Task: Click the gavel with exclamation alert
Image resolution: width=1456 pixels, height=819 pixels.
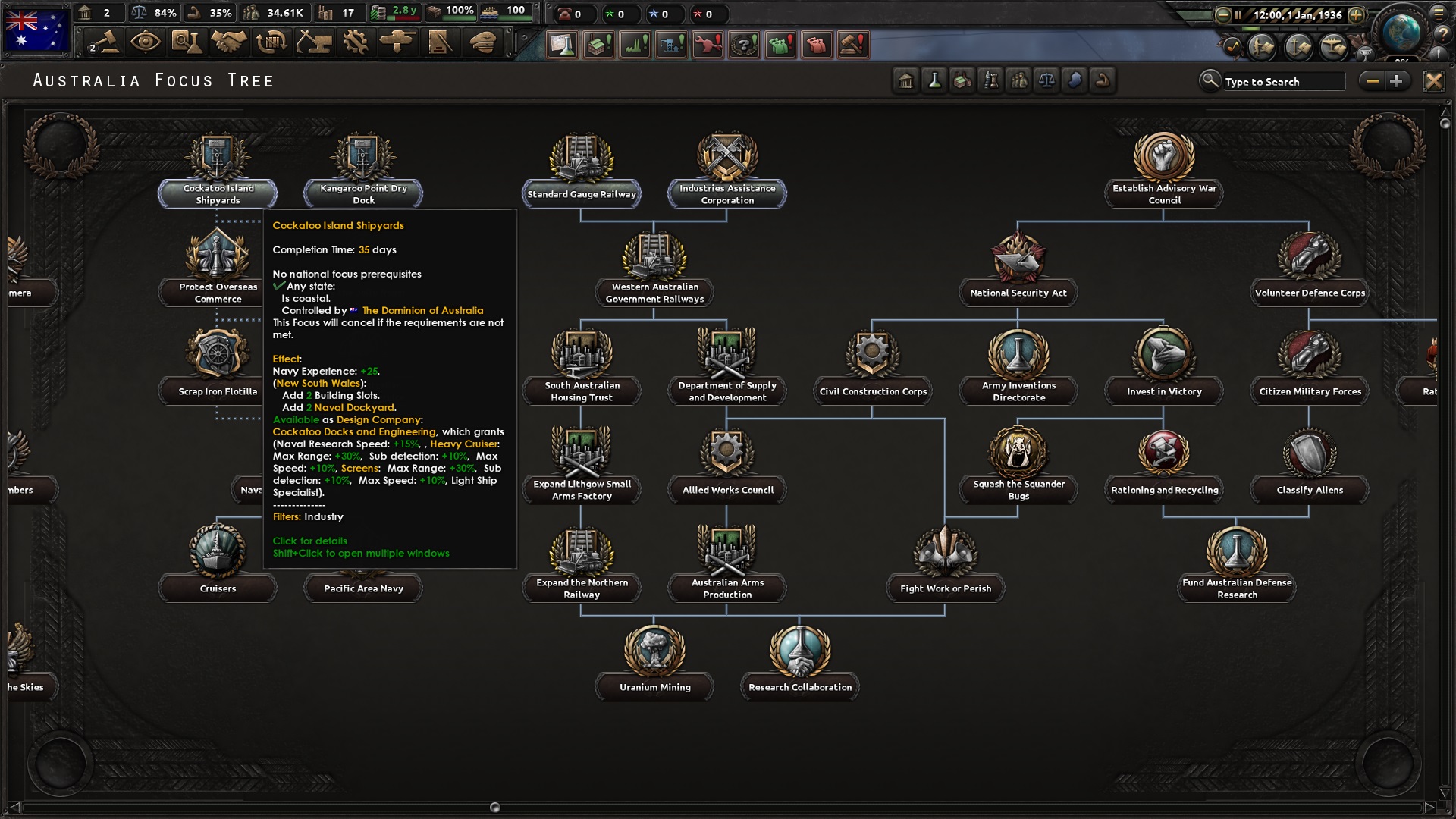Action: [x=853, y=45]
